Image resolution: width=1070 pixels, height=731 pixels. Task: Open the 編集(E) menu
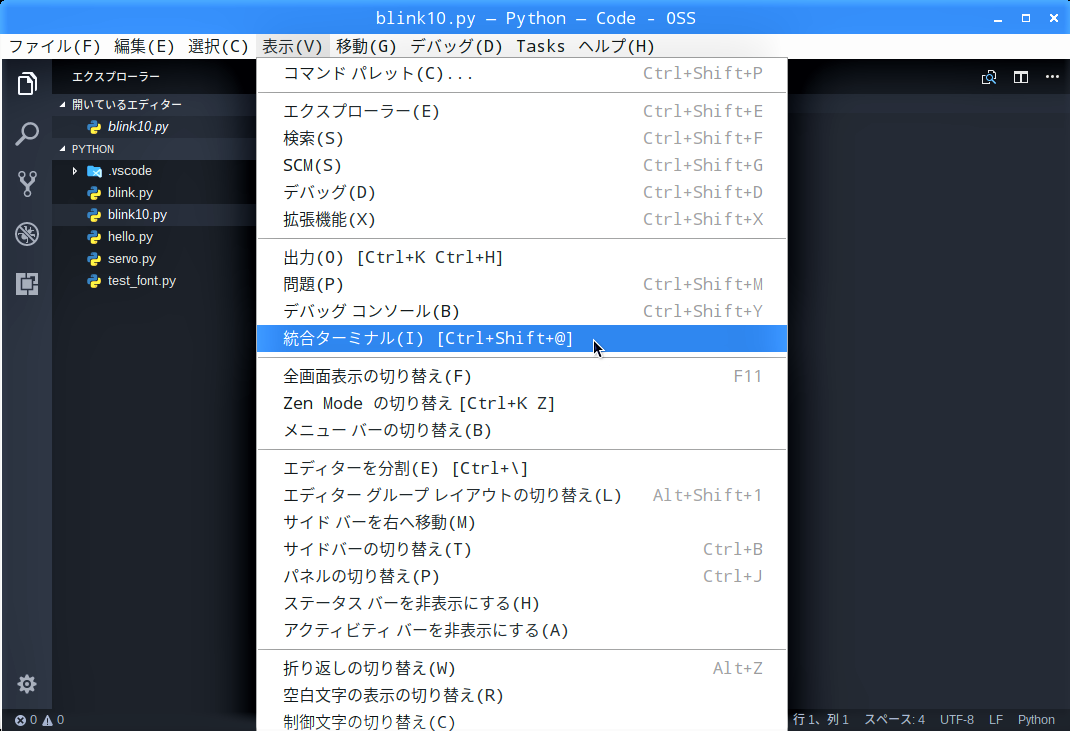click(x=144, y=46)
